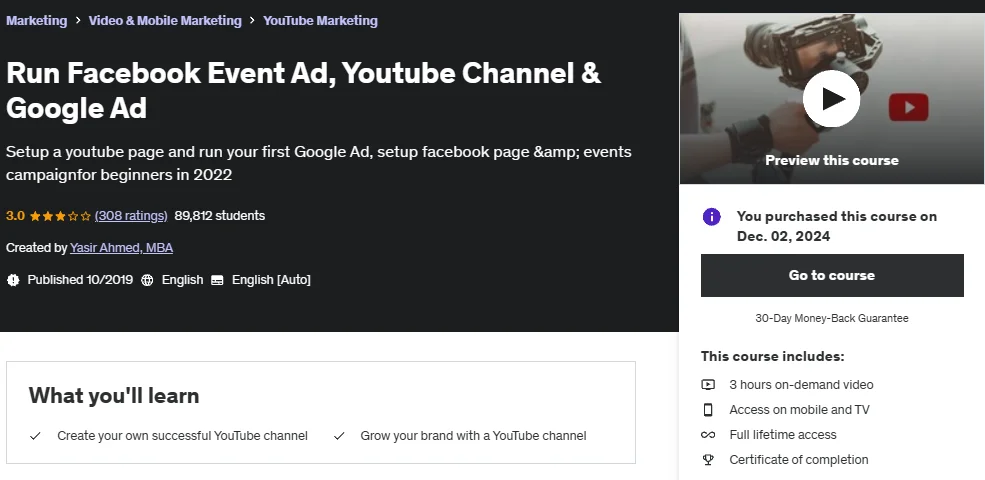Click the course subtitle description
This screenshot has width=985, height=480.
(x=318, y=163)
